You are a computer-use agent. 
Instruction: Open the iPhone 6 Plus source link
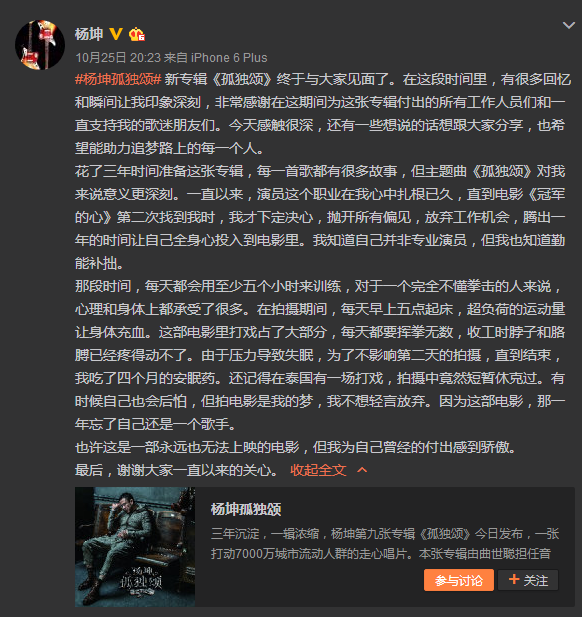tap(229, 58)
